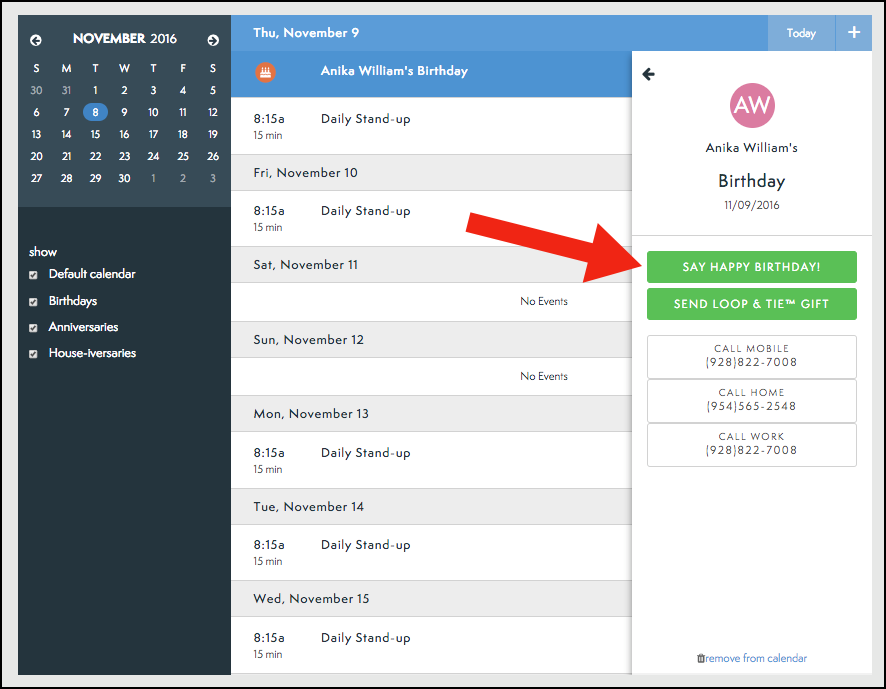
Task: Uncheck the Birthdays calendar checkbox
Action: [x=34, y=302]
